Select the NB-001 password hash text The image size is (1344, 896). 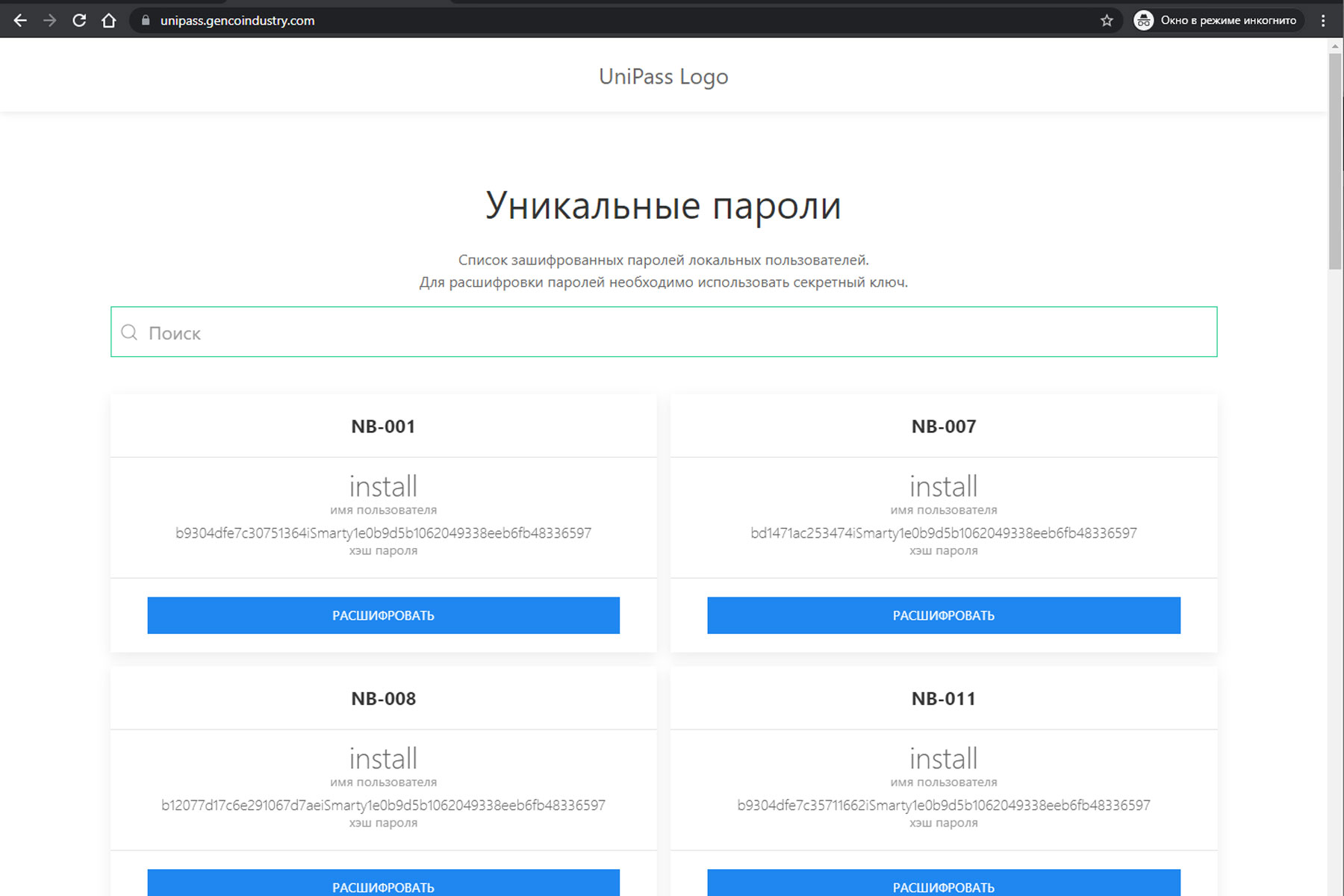click(x=383, y=533)
